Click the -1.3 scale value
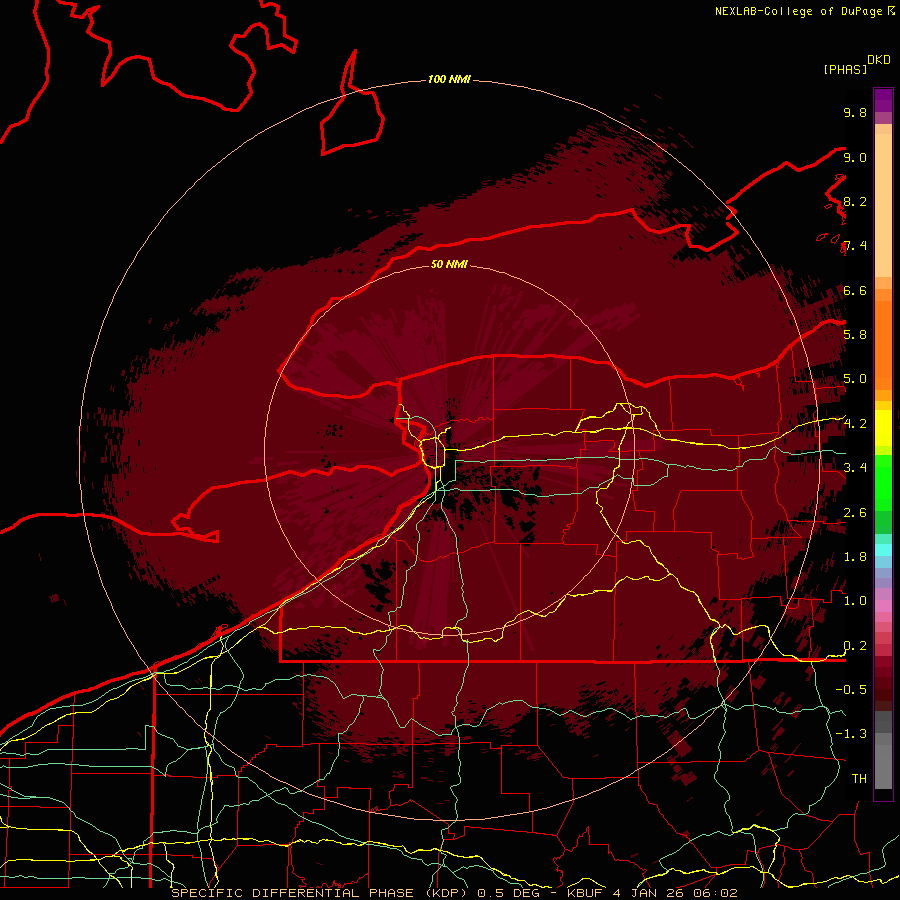900x900 pixels. point(851,734)
